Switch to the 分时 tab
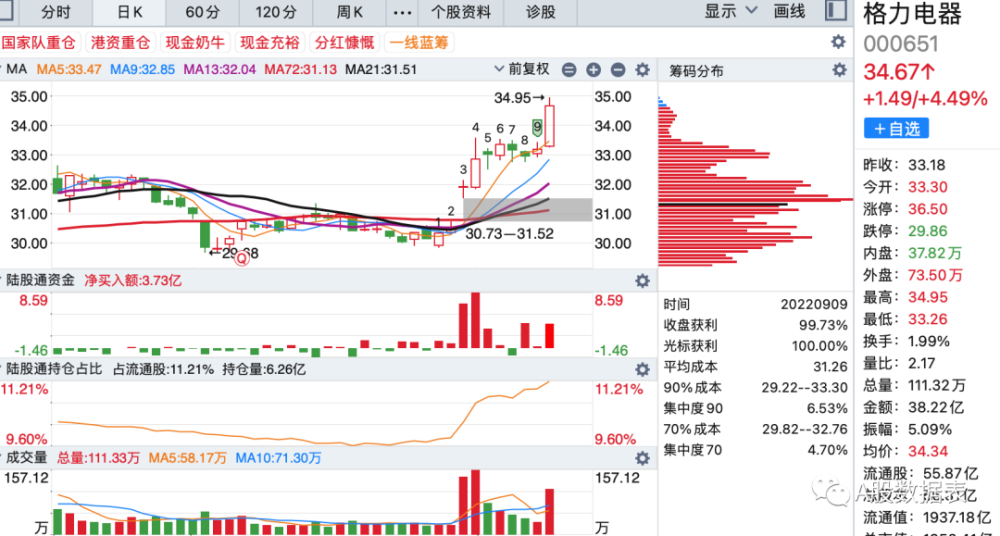Image resolution: width=1000 pixels, height=536 pixels. coord(56,11)
